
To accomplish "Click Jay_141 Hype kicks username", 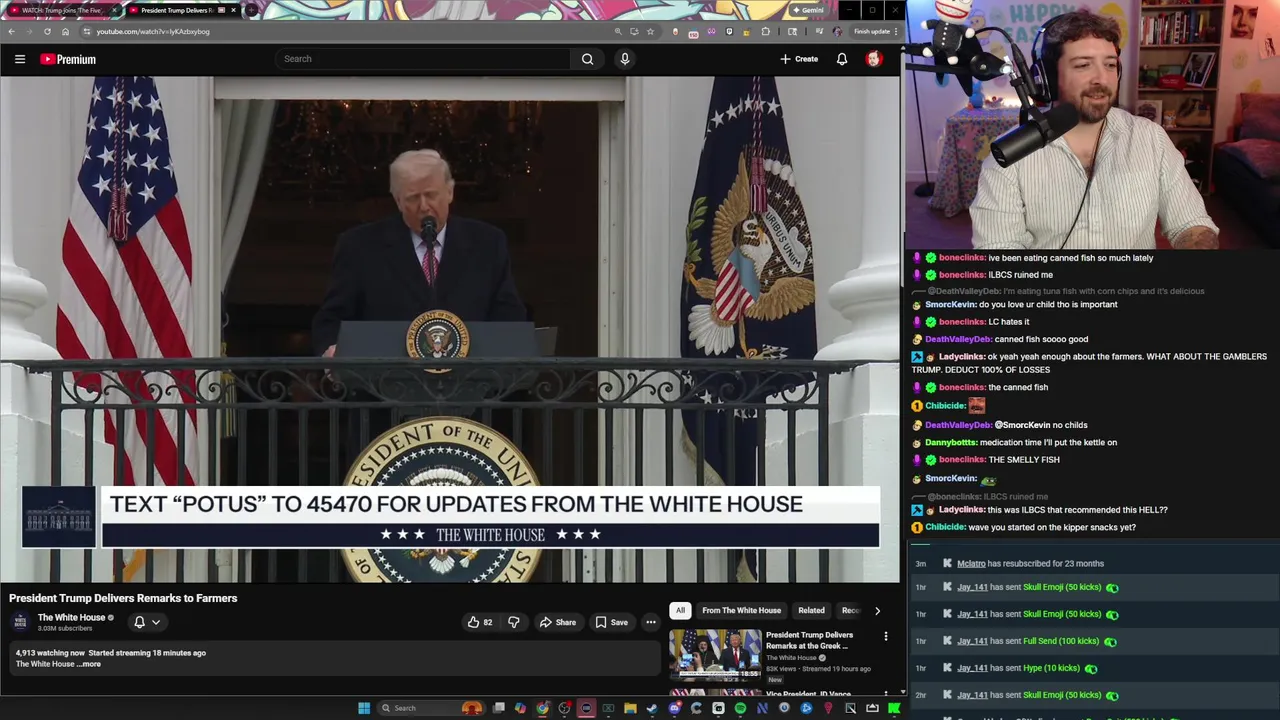I will tap(972, 668).
